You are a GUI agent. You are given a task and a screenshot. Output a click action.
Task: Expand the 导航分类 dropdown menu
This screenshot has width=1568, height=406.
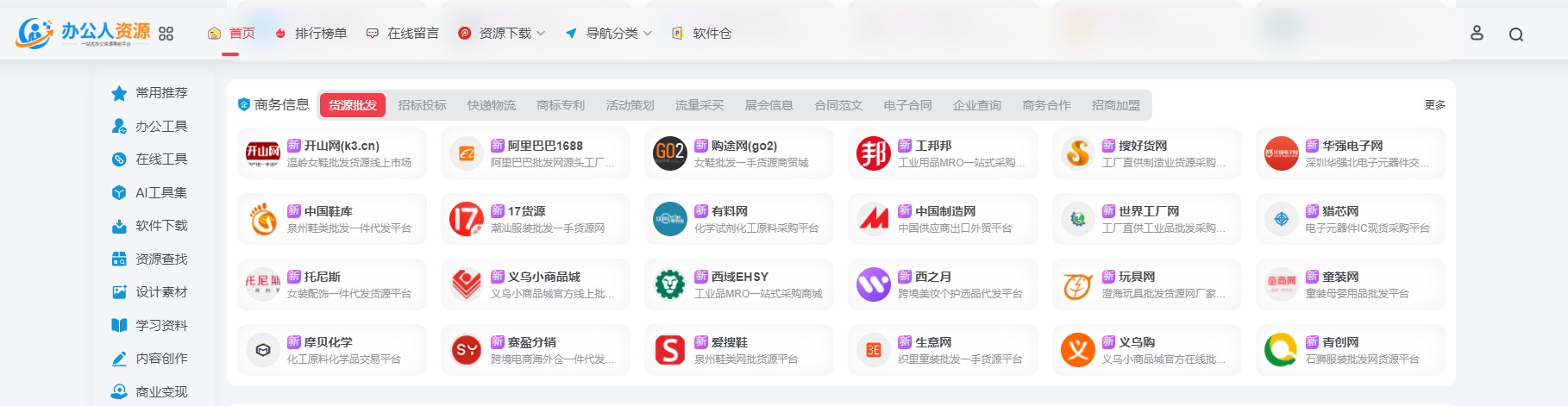(609, 34)
